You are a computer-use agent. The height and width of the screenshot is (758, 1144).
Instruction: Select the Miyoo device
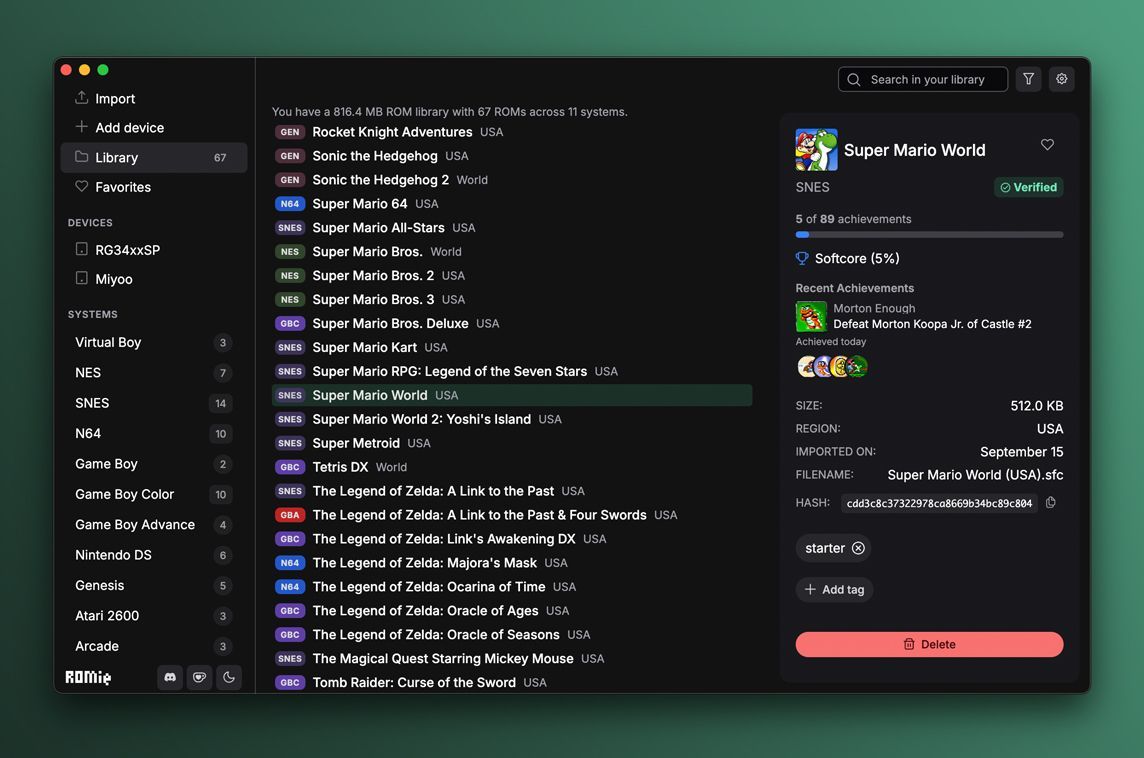tap(154, 279)
